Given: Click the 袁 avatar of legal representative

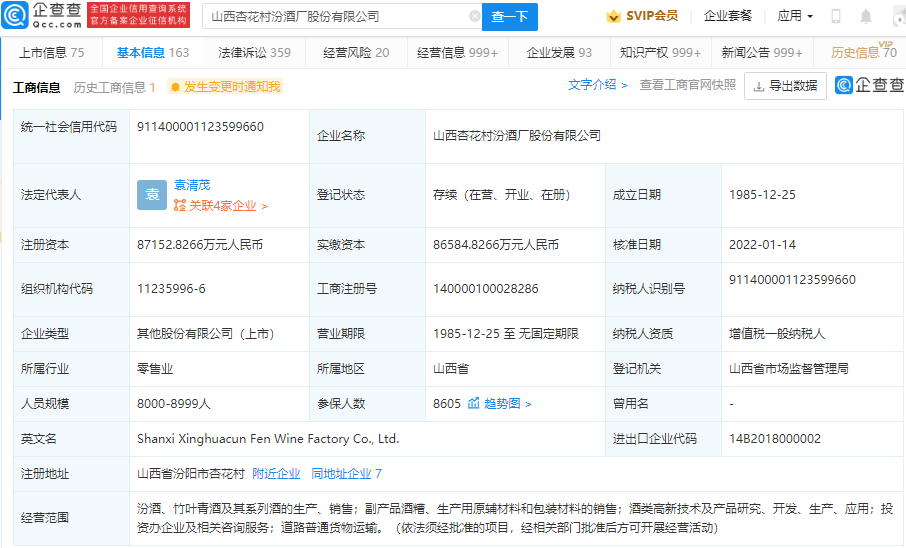Looking at the screenshot, I should (152, 195).
